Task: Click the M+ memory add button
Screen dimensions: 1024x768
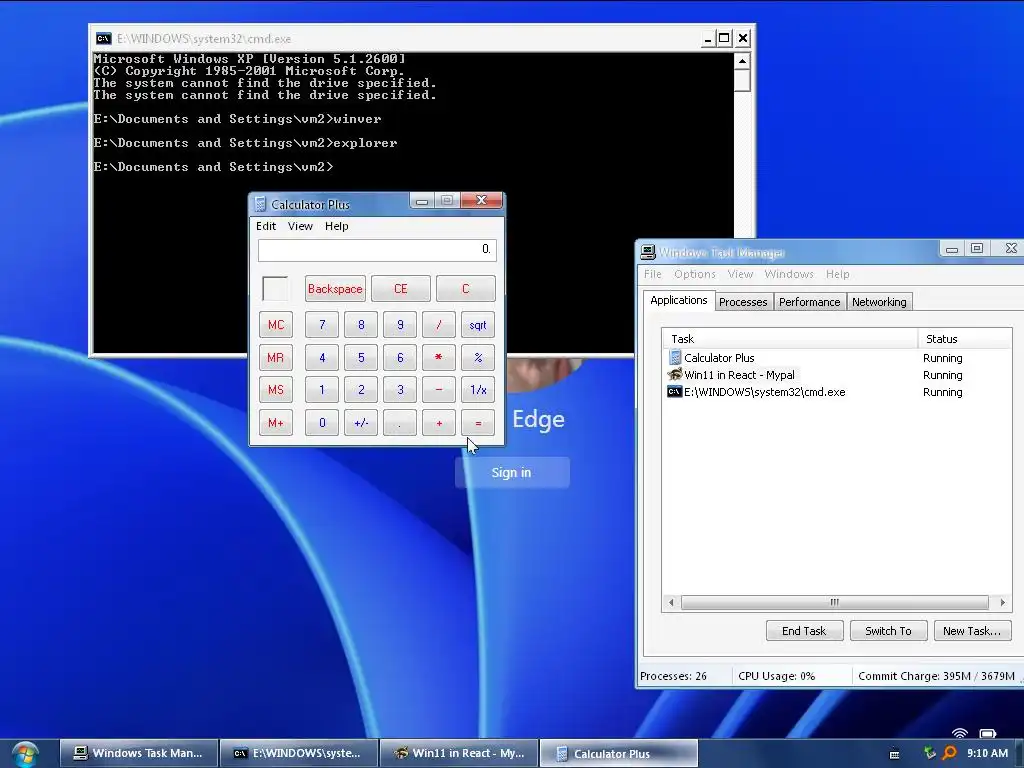Action: (276, 423)
